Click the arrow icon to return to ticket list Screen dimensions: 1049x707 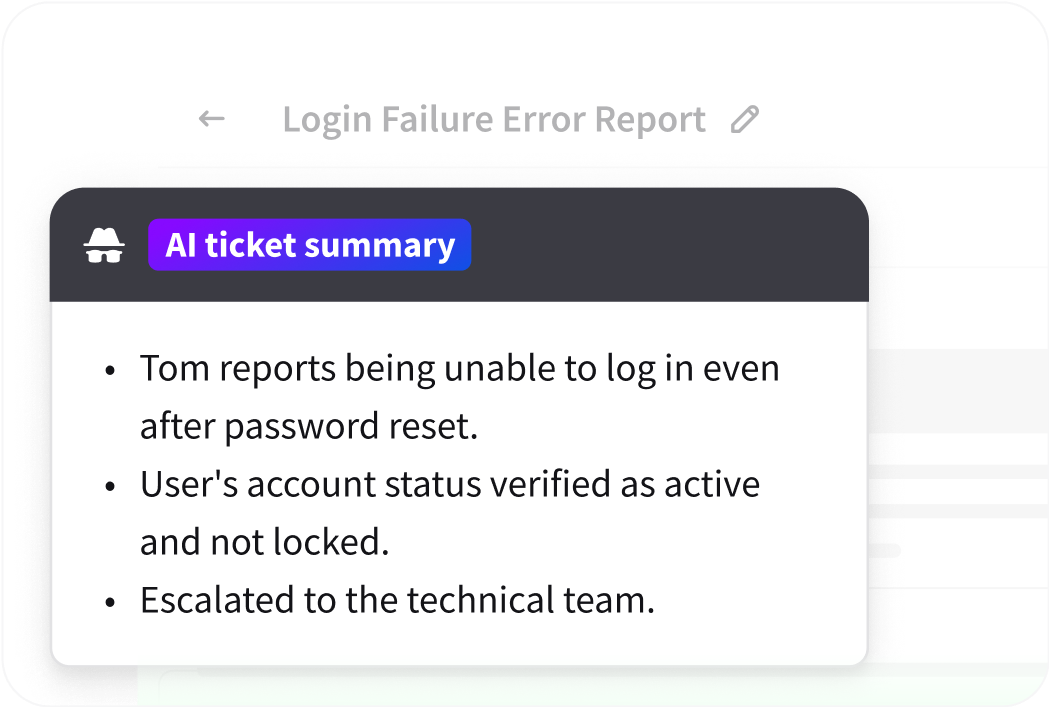point(210,118)
